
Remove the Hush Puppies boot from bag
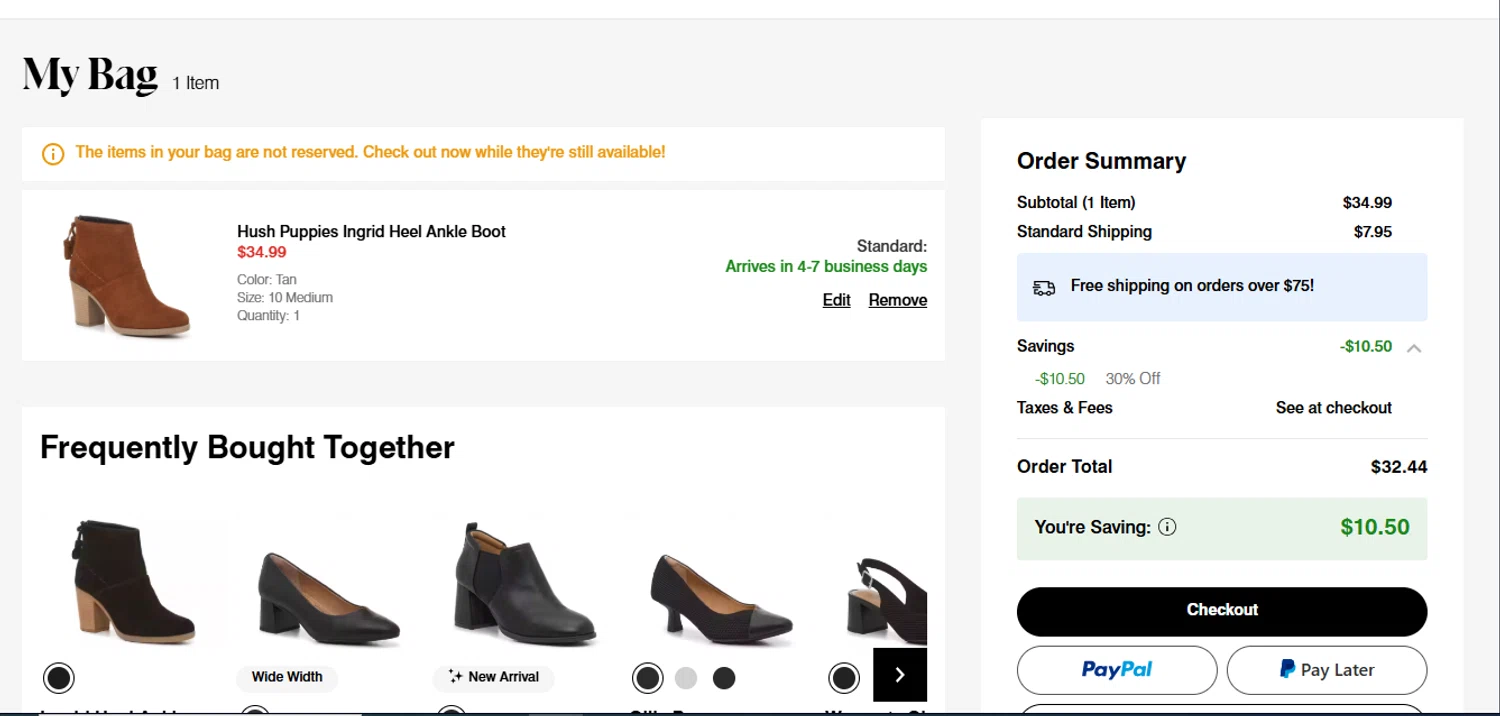click(898, 300)
